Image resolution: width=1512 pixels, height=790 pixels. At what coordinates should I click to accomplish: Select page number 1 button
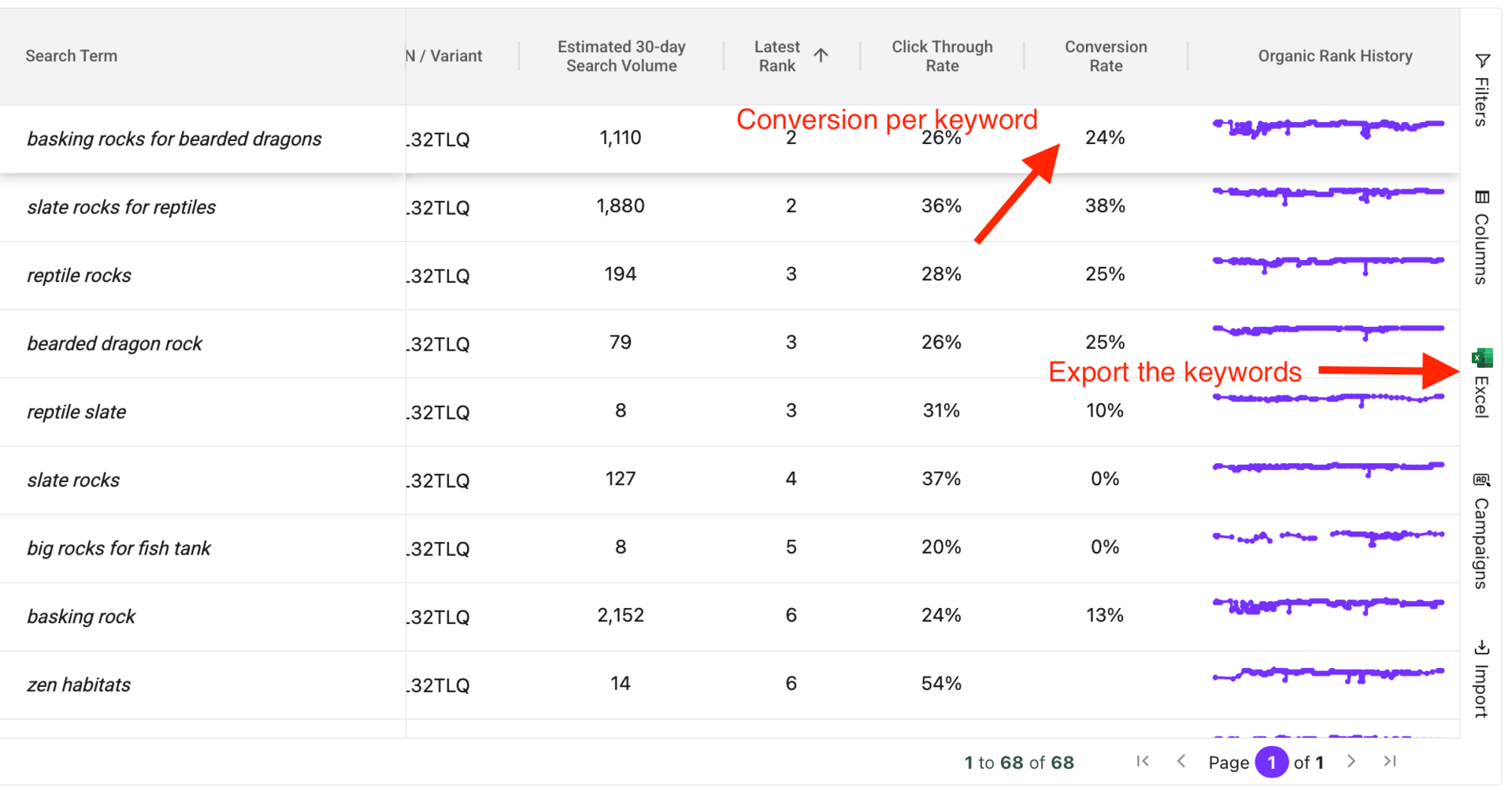(1271, 762)
